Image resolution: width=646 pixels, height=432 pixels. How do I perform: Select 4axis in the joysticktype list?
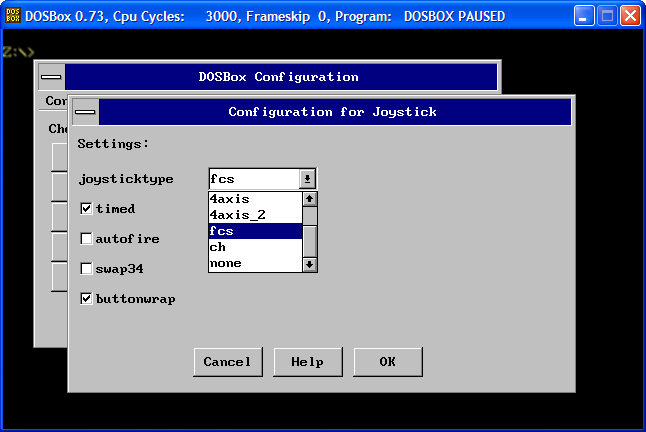(255, 199)
